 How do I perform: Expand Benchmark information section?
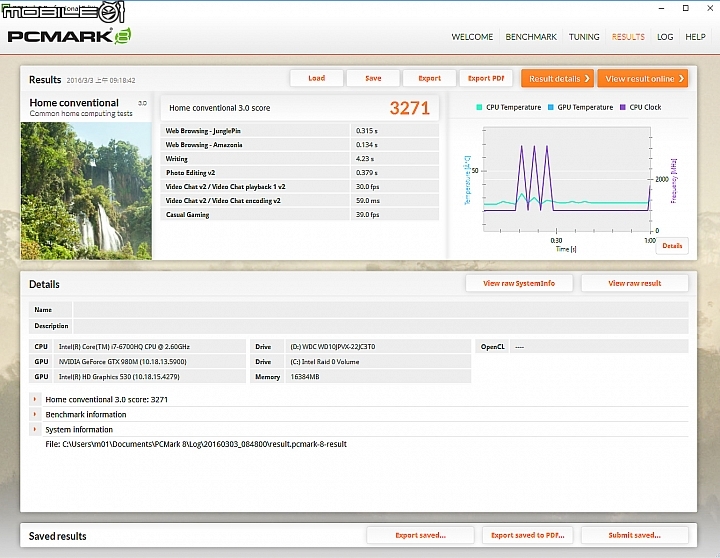pyautogui.click(x=35, y=414)
